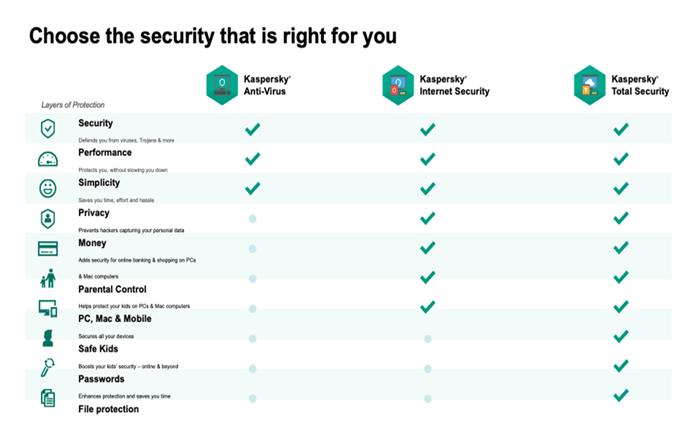Click the parent and child icon
Image resolution: width=700 pixels, height=440 pixels.
(x=48, y=278)
